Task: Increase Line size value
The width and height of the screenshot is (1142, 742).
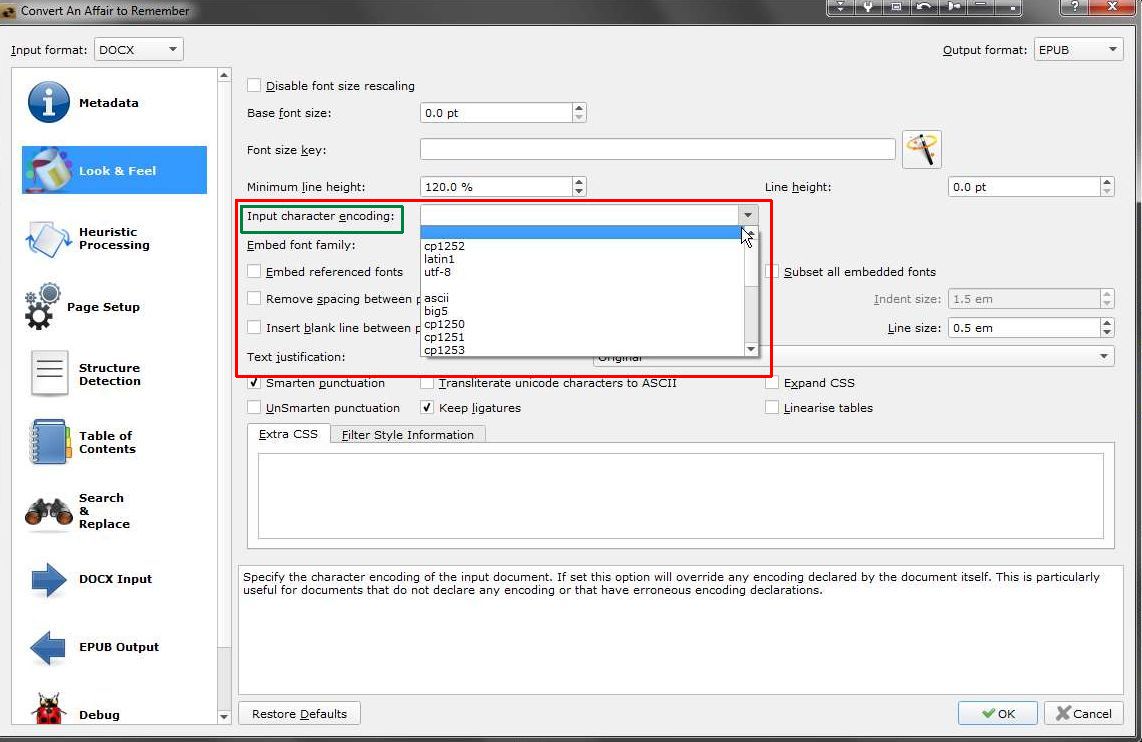Action: coord(1107,323)
